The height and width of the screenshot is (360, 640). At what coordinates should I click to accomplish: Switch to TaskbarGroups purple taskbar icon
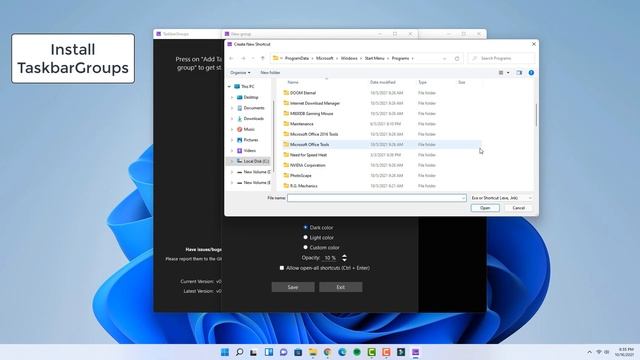tap(416, 352)
